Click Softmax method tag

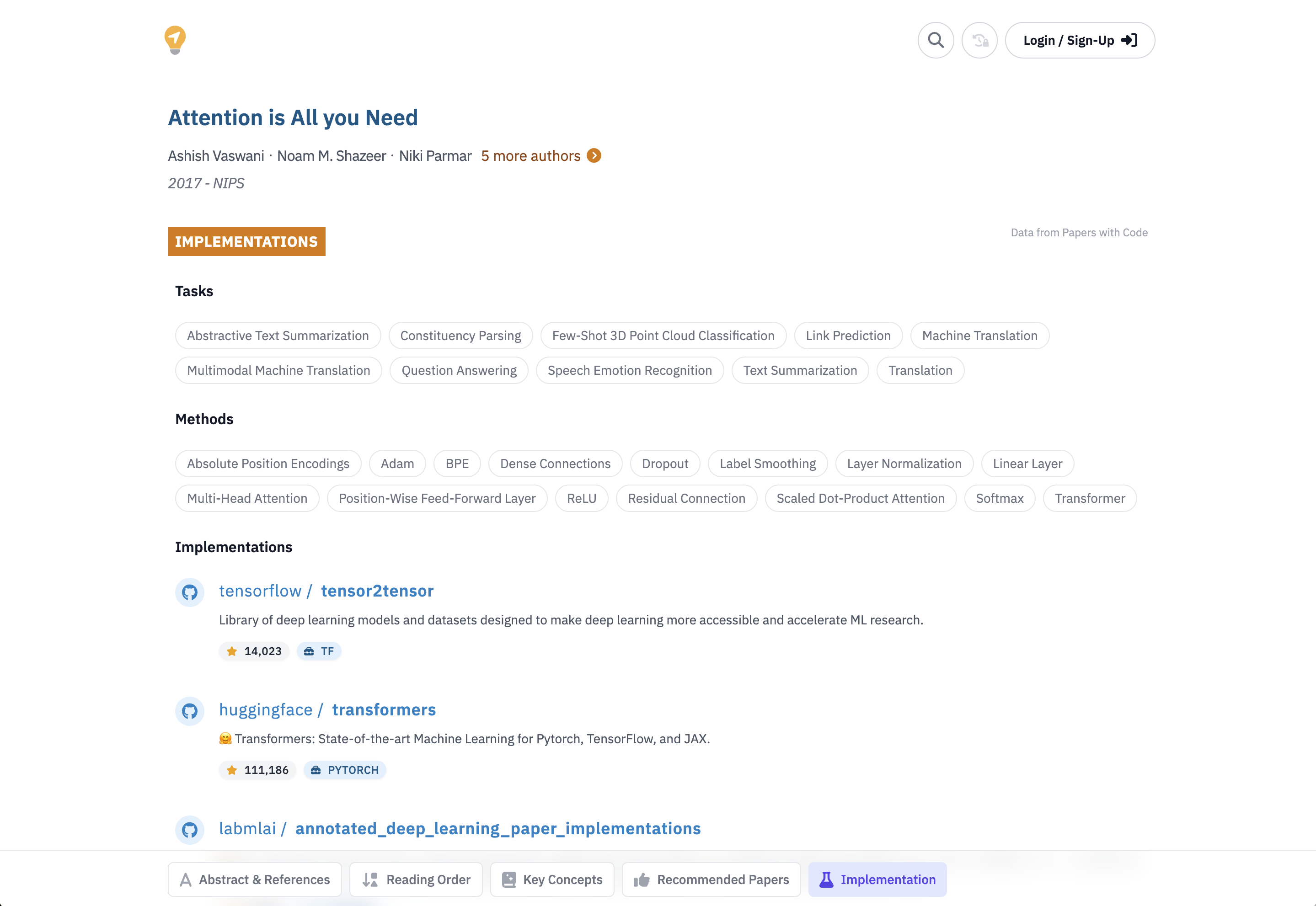(1000, 498)
